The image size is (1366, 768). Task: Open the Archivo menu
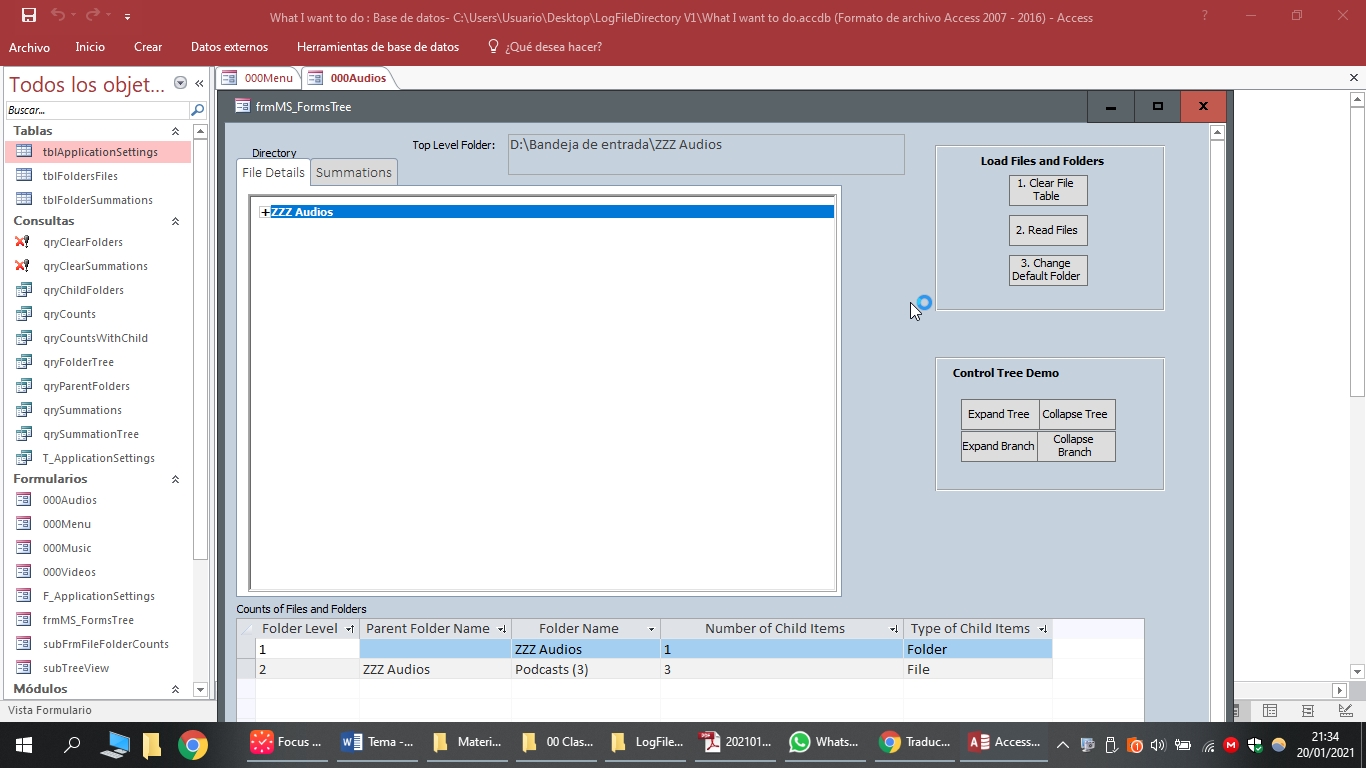(29, 47)
